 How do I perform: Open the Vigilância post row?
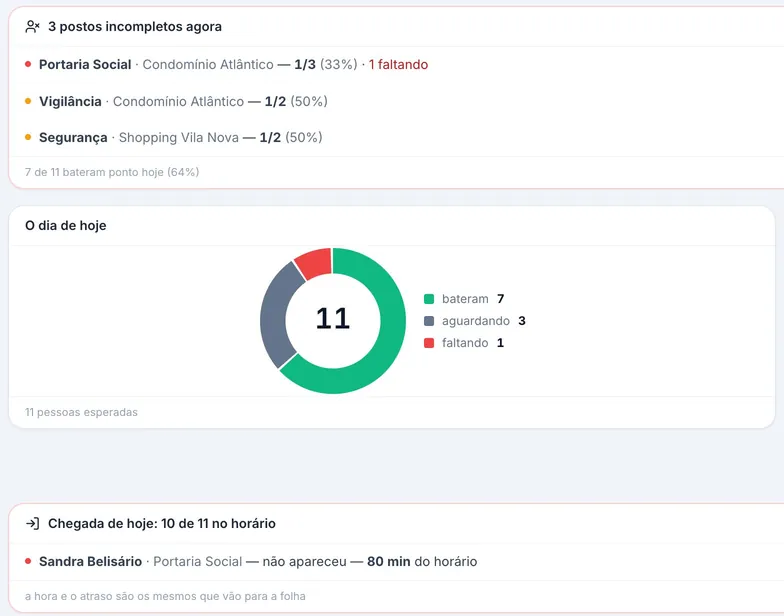pyautogui.click(x=396, y=101)
